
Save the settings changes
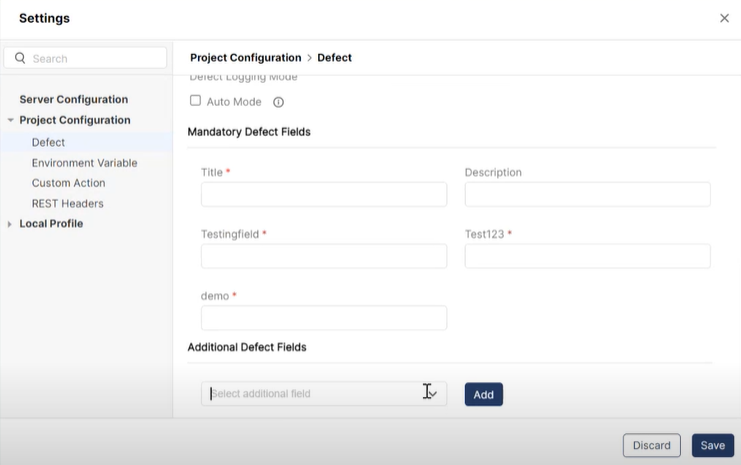(712, 445)
